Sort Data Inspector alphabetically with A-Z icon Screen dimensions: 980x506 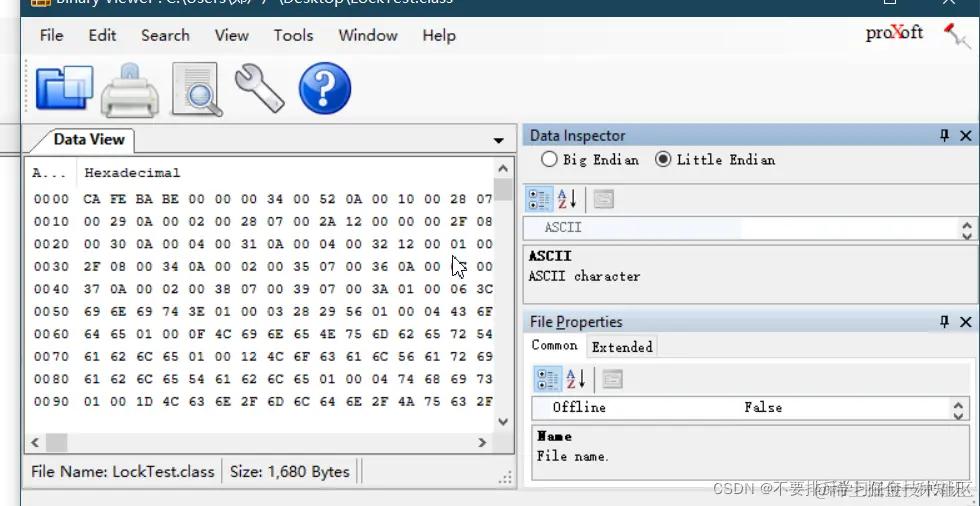[x=566, y=199]
